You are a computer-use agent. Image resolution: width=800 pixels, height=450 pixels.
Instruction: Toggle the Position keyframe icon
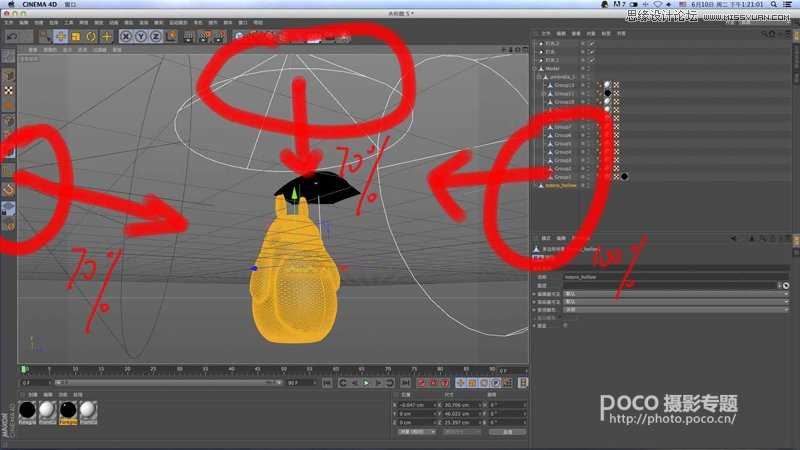point(460,383)
